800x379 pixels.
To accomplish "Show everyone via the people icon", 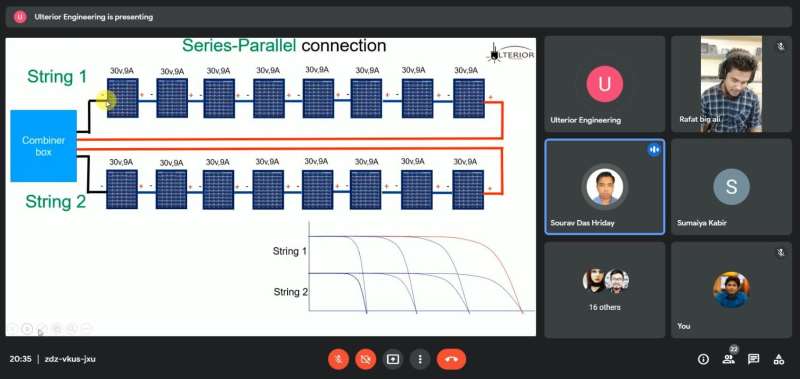I will click(729, 359).
